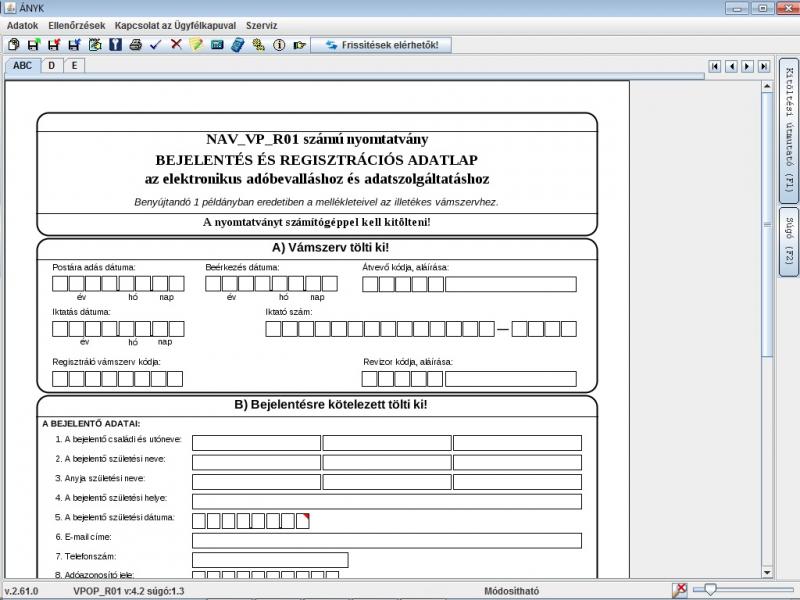Print the form with the printer icon
The image size is (800, 600).
click(x=135, y=45)
